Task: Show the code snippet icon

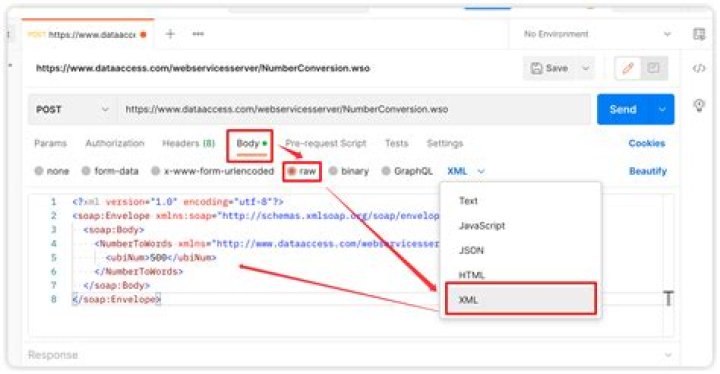Action: (699, 68)
